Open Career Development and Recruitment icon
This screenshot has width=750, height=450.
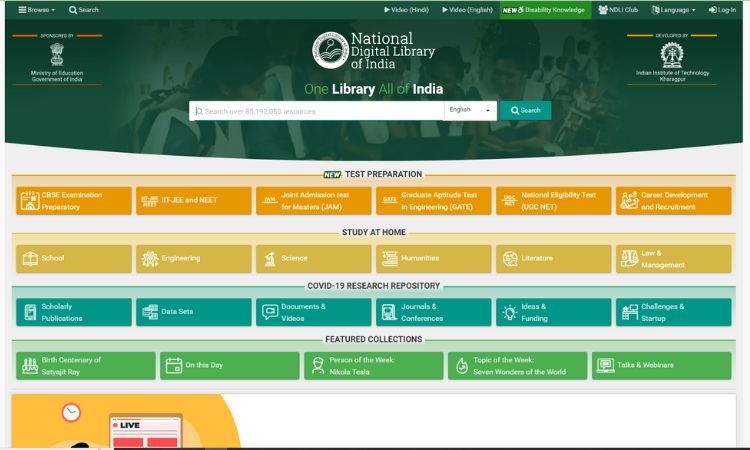(x=629, y=200)
